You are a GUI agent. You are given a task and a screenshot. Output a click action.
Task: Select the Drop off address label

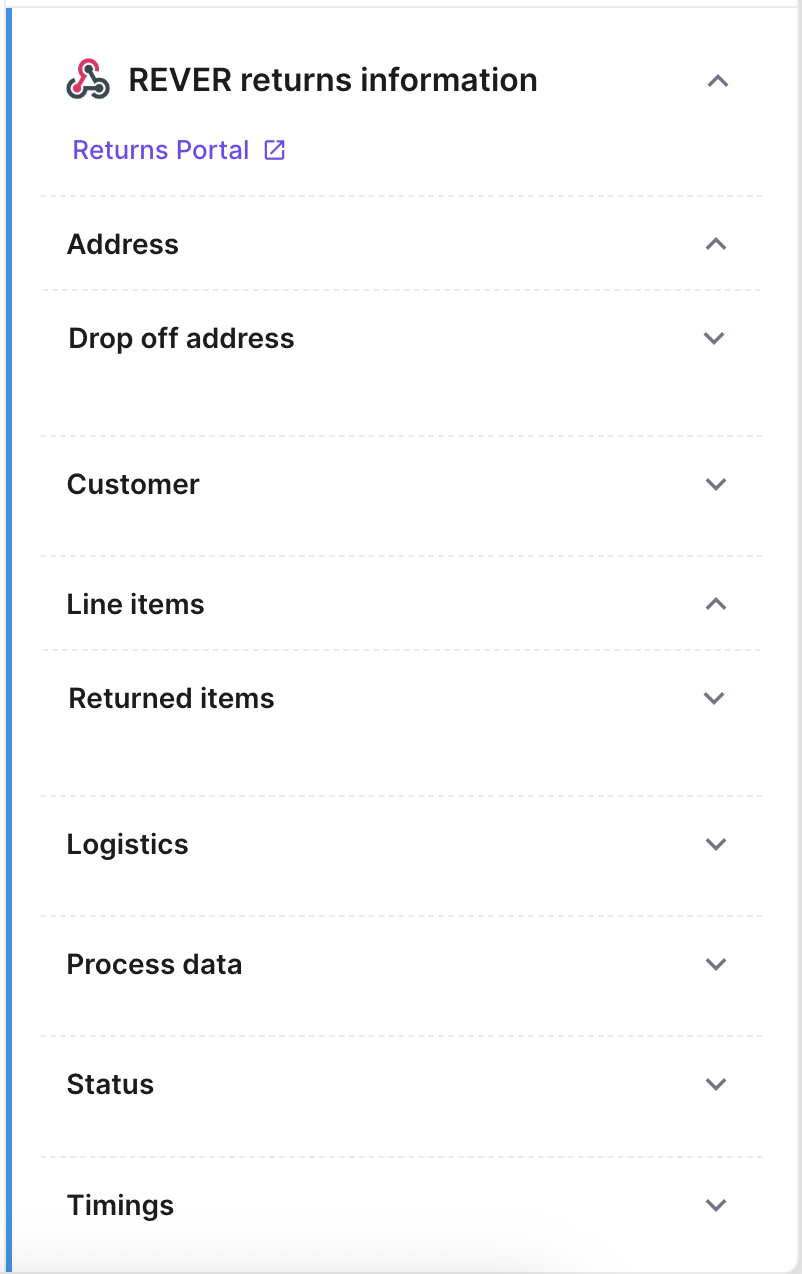(181, 338)
